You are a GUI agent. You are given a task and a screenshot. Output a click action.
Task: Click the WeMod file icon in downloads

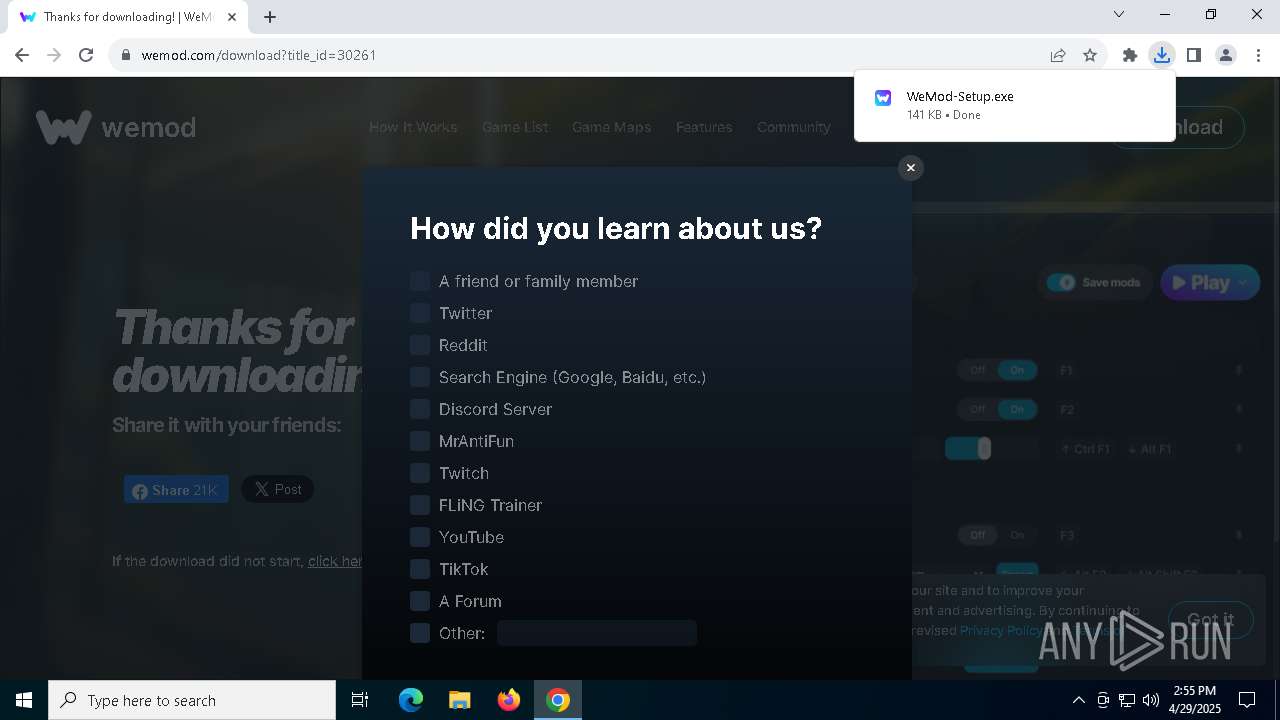(x=883, y=98)
